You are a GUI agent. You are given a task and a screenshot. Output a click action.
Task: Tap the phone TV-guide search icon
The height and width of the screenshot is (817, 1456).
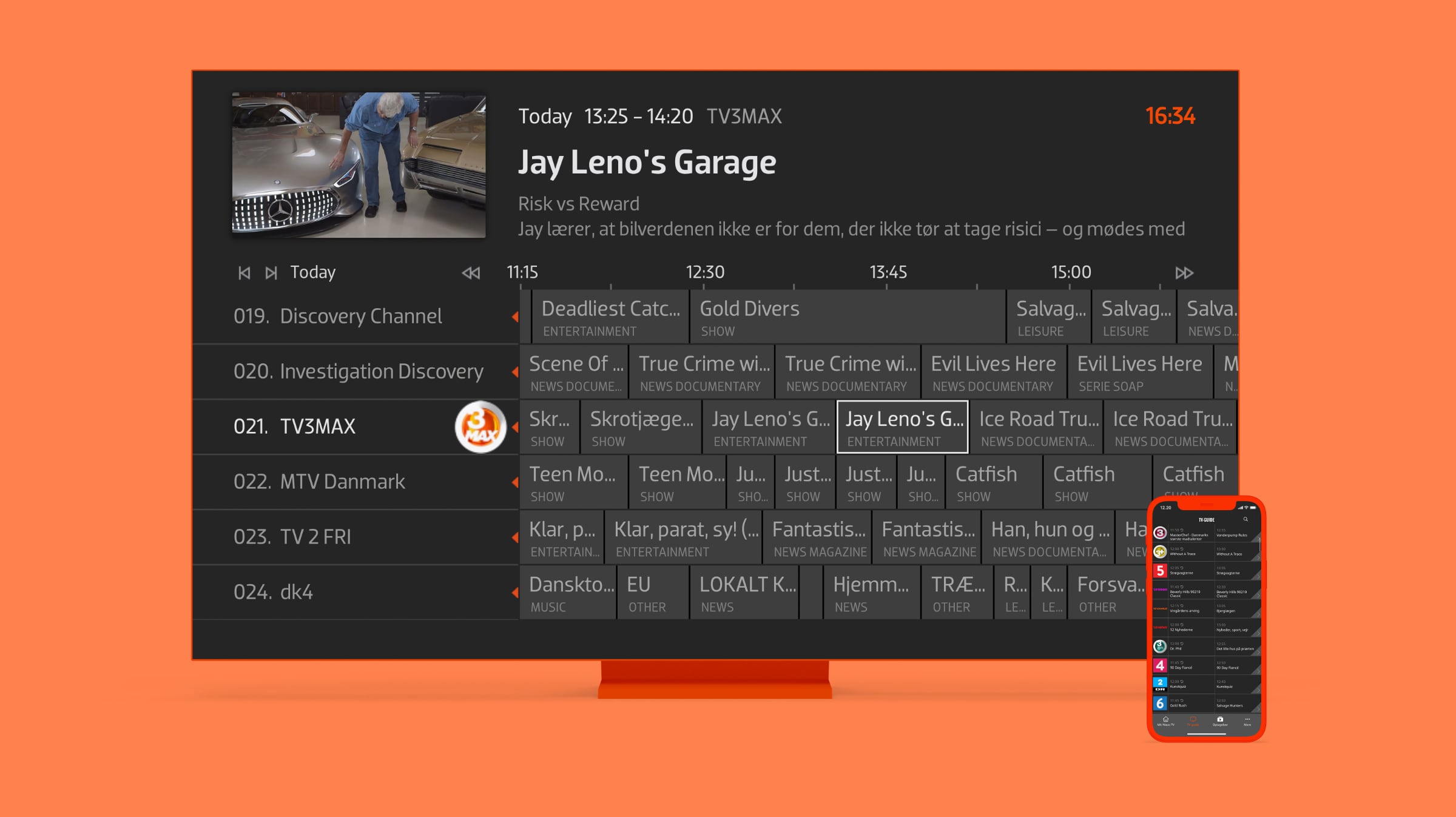pos(1245,519)
